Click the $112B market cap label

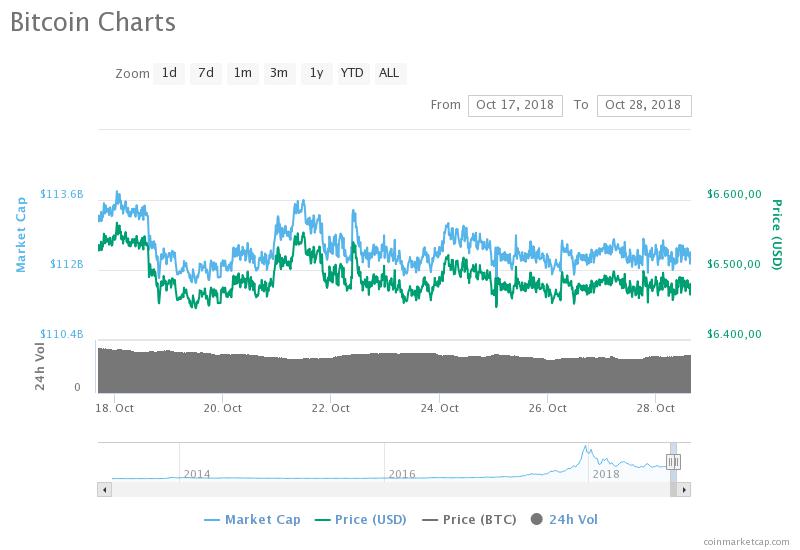click(x=66, y=264)
